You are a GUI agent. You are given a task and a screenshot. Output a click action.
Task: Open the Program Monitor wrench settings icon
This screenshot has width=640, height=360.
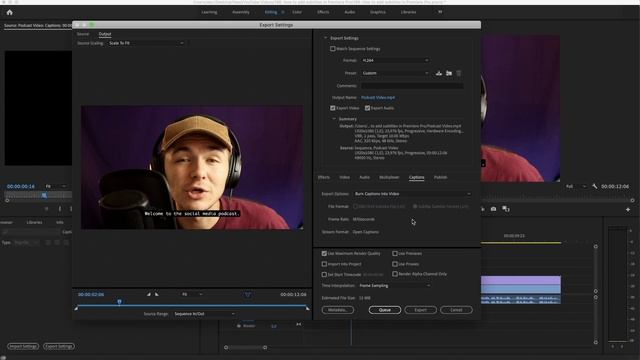(x=595, y=186)
